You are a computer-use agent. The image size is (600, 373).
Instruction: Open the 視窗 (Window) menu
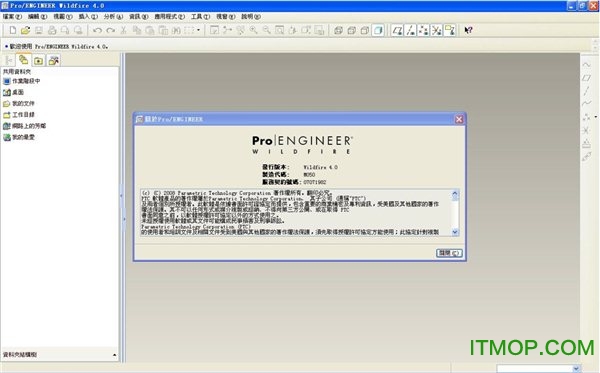[x=225, y=16]
